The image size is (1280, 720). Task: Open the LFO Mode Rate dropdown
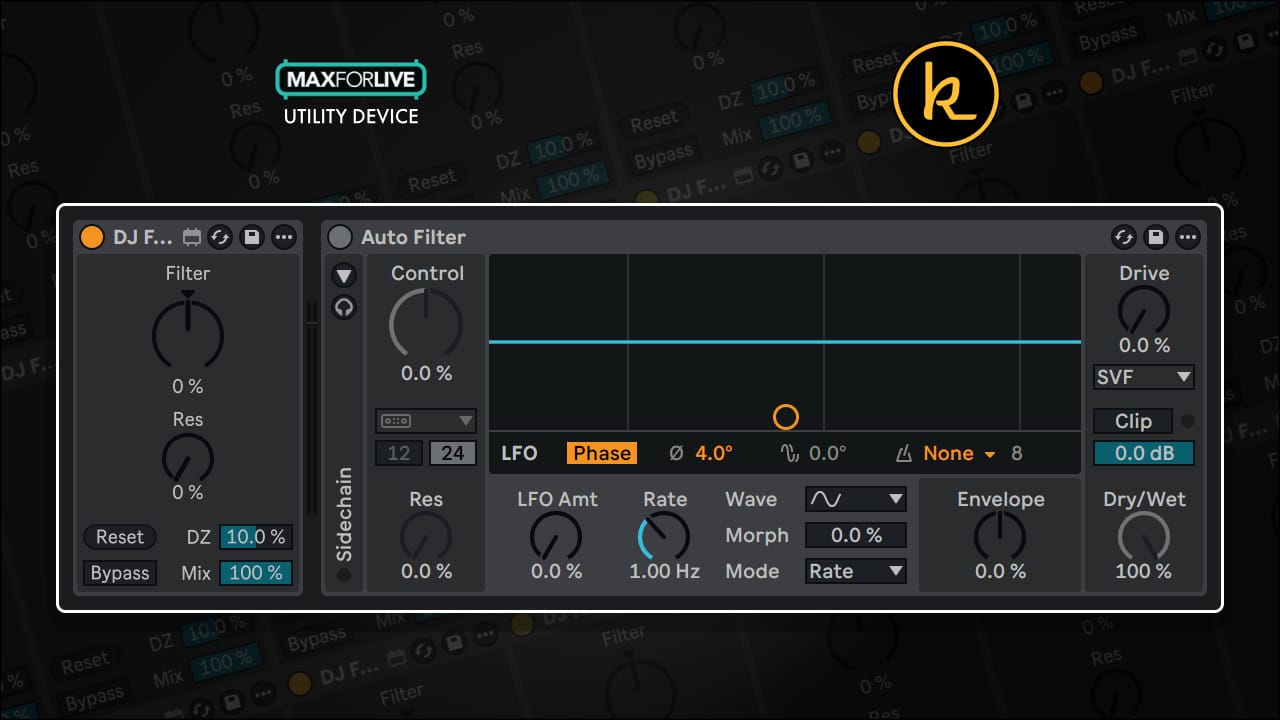tap(856, 571)
